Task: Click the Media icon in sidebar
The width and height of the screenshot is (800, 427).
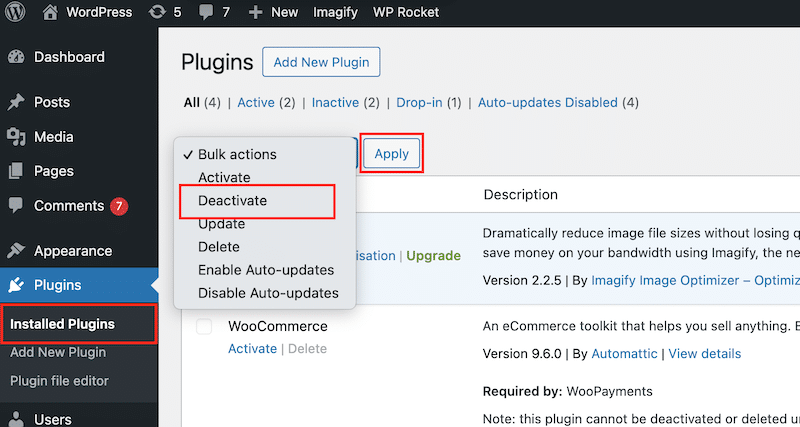Action: (x=16, y=137)
